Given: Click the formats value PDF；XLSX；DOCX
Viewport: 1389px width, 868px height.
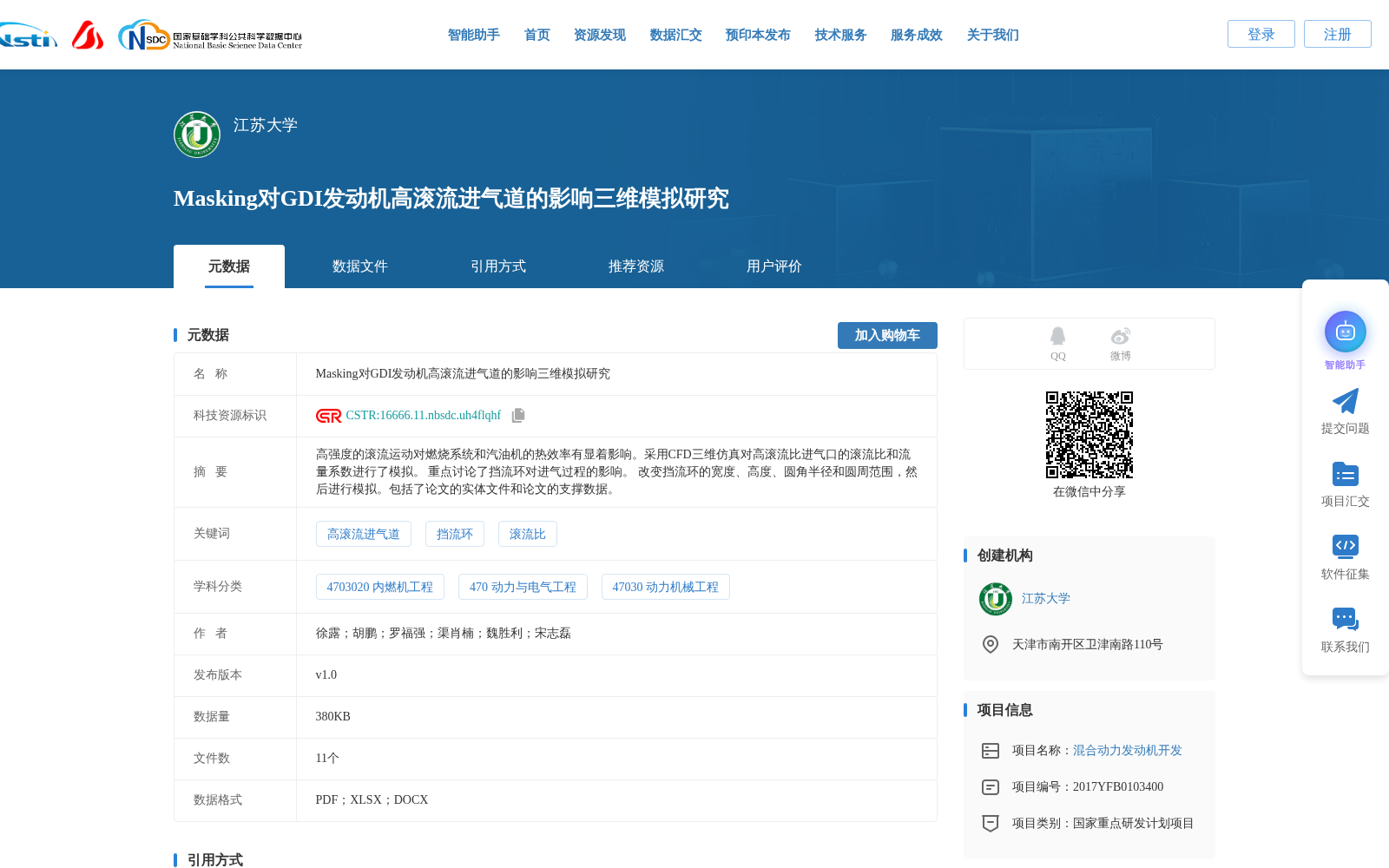Looking at the screenshot, I should [372, 800].
